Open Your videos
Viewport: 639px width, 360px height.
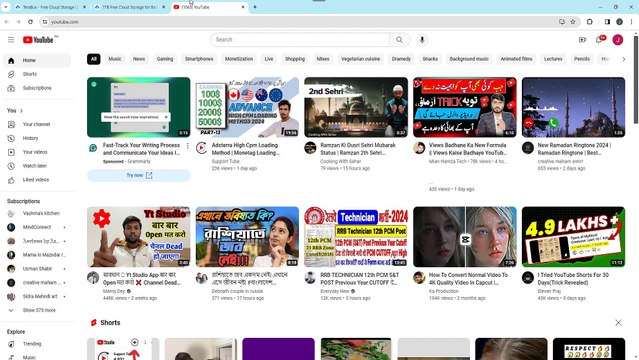(37, 152)
